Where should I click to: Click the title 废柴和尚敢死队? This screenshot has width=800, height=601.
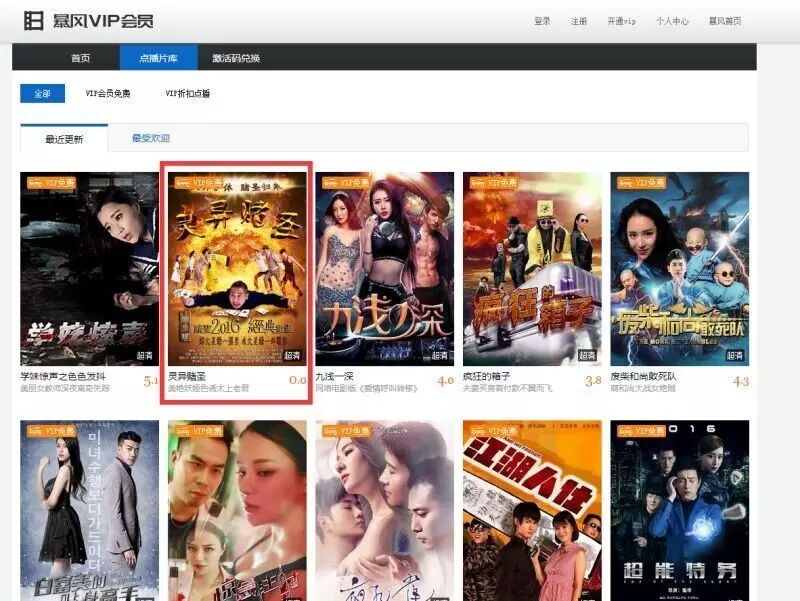coord(643,377)
